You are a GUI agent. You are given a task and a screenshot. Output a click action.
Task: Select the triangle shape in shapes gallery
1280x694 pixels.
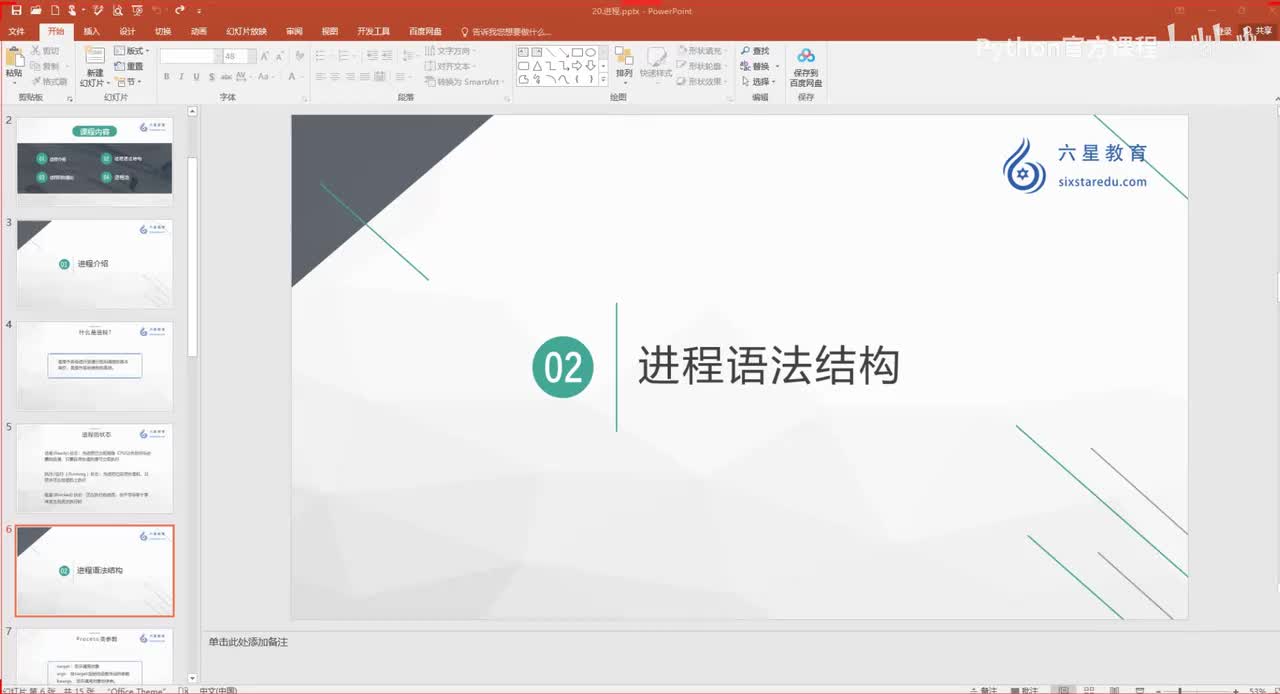click(x=537, y=66)
